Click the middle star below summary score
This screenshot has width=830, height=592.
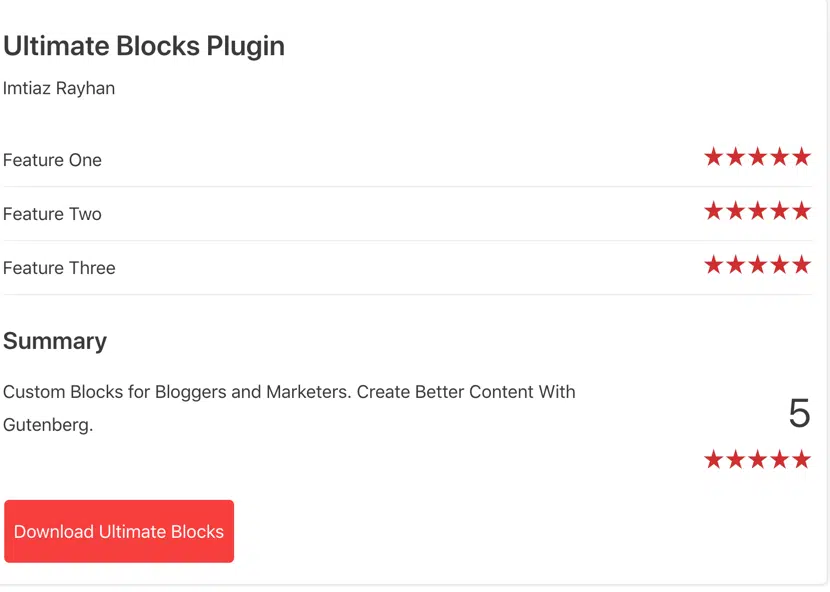tap(757, 459)
